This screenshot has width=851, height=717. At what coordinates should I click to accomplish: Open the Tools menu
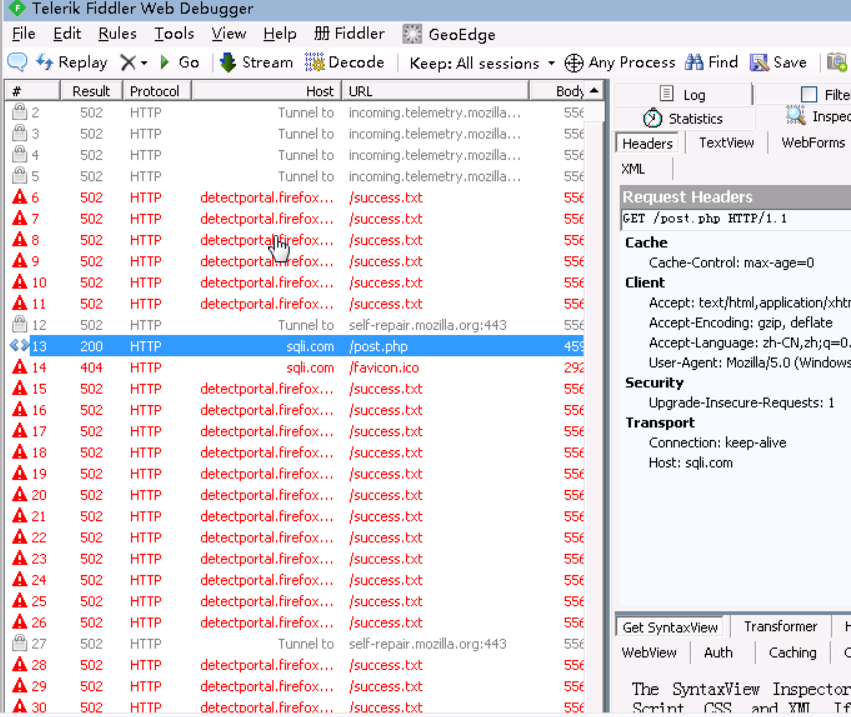coord(174,34)
